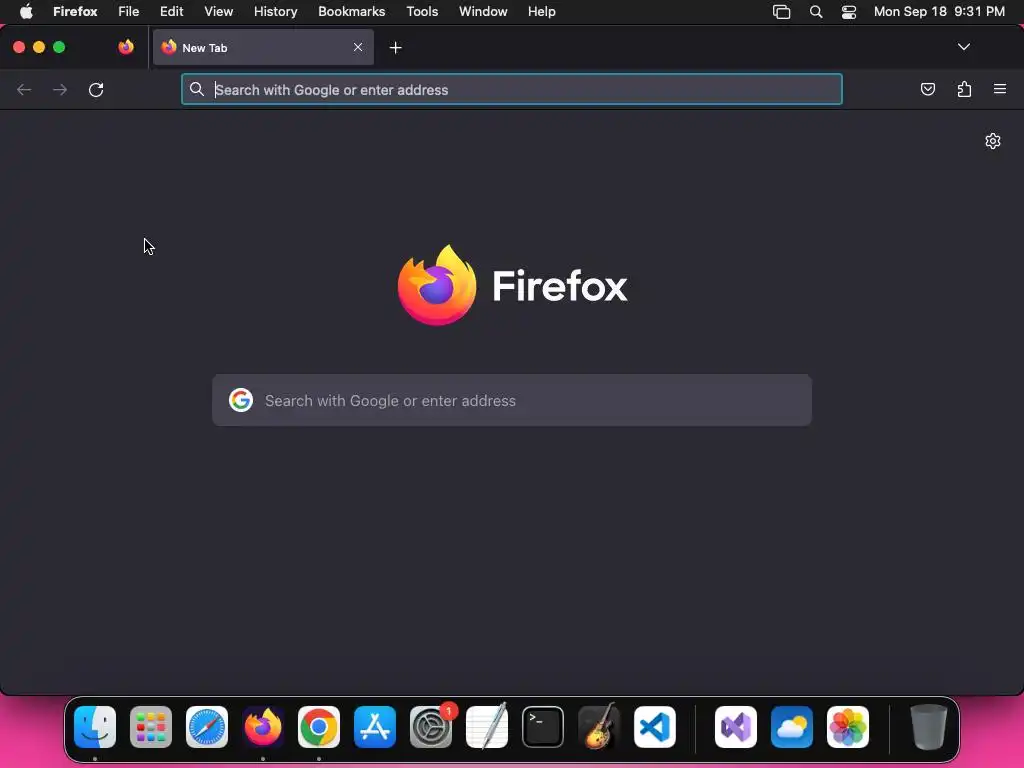Open the Edit menu
The width and height of the screenshot is (1024, 768).
(x=172, y=12)
